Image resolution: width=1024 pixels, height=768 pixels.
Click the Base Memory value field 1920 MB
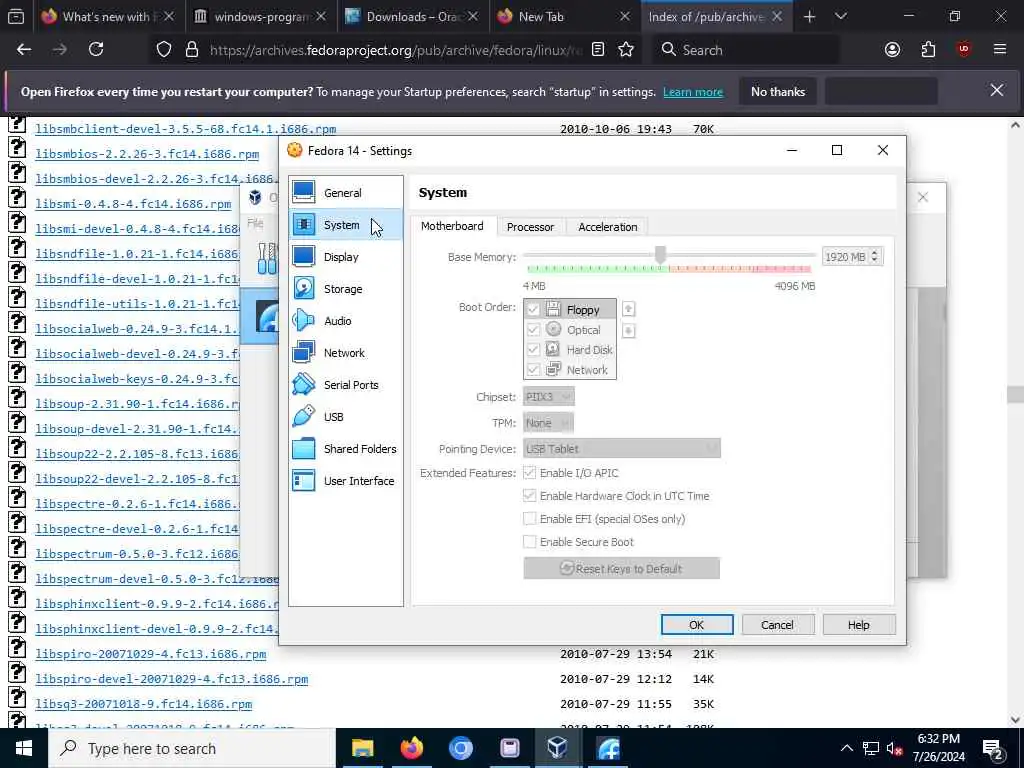point(846,257)
